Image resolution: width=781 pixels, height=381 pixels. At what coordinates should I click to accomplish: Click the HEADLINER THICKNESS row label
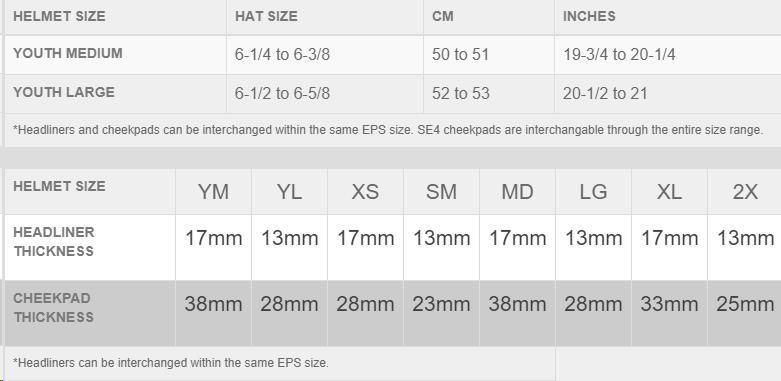pos(54,242)
